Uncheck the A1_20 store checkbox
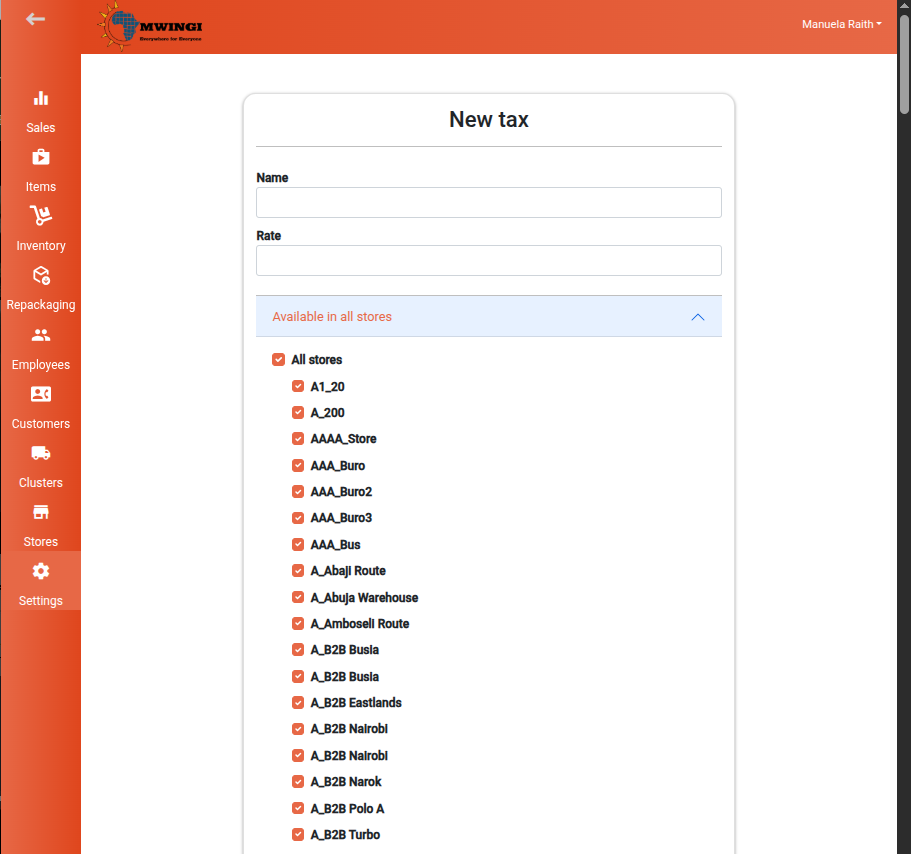 [x=298, y=386]
